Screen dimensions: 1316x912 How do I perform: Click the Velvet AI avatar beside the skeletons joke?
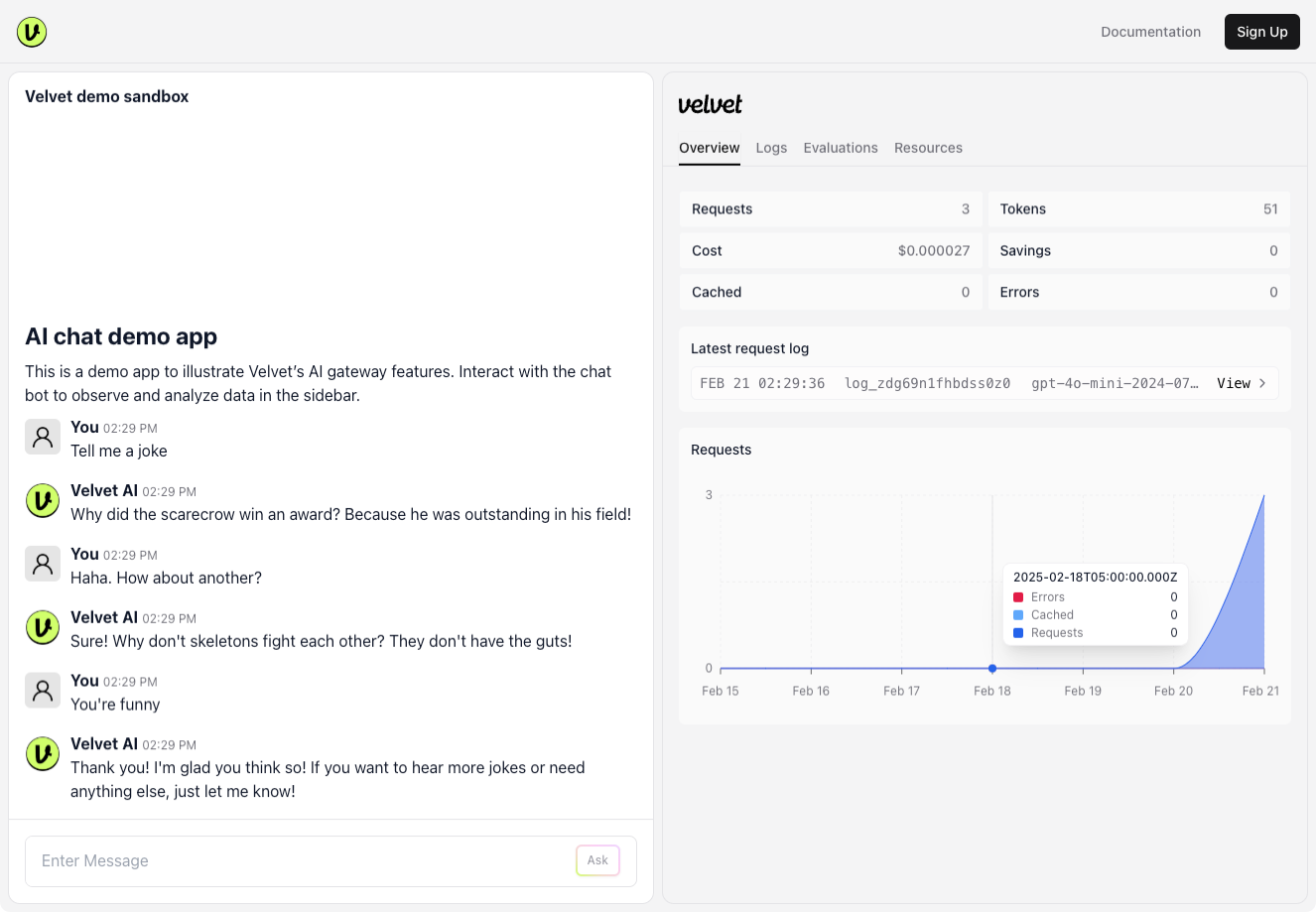tap(43, 627)
